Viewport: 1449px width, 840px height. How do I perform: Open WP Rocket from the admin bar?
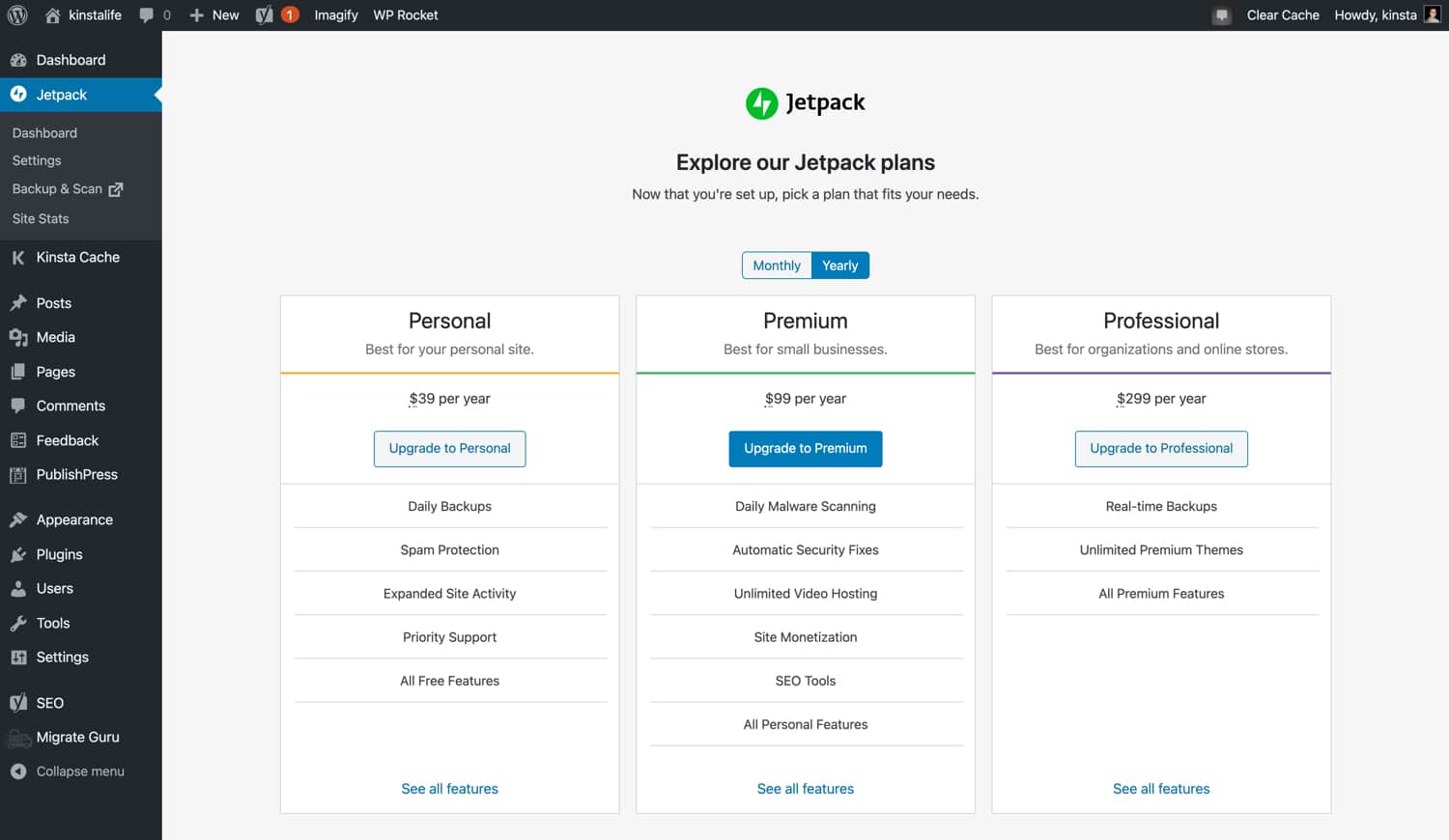pos(405,14)
